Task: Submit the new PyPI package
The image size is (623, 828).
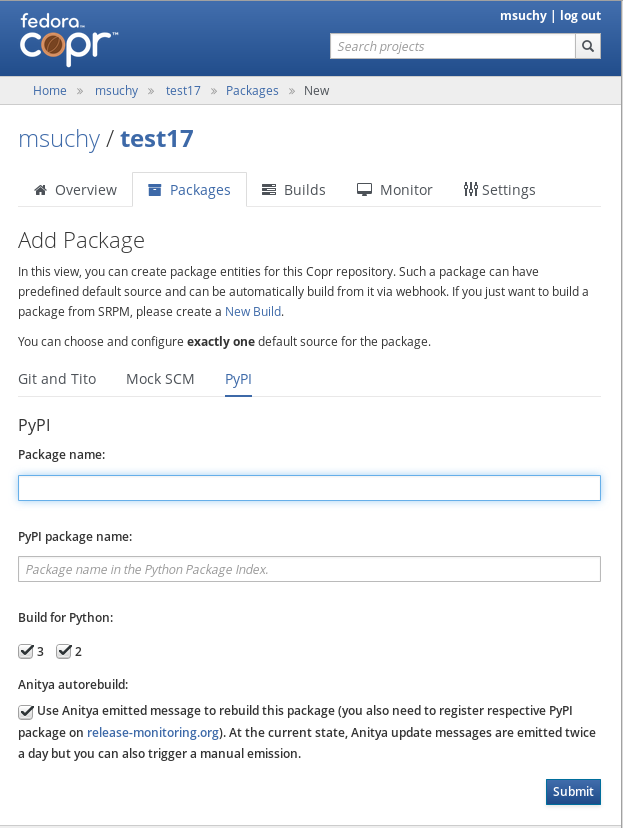Action: [x=573, y=791]
